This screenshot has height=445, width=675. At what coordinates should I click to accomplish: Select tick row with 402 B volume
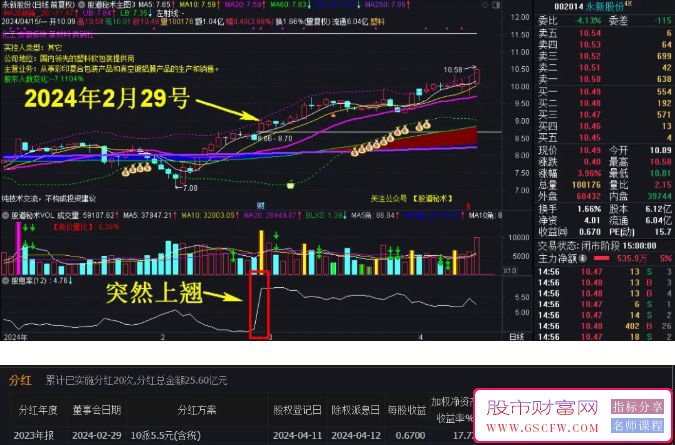pyautogui.click(x=604, y=326)
